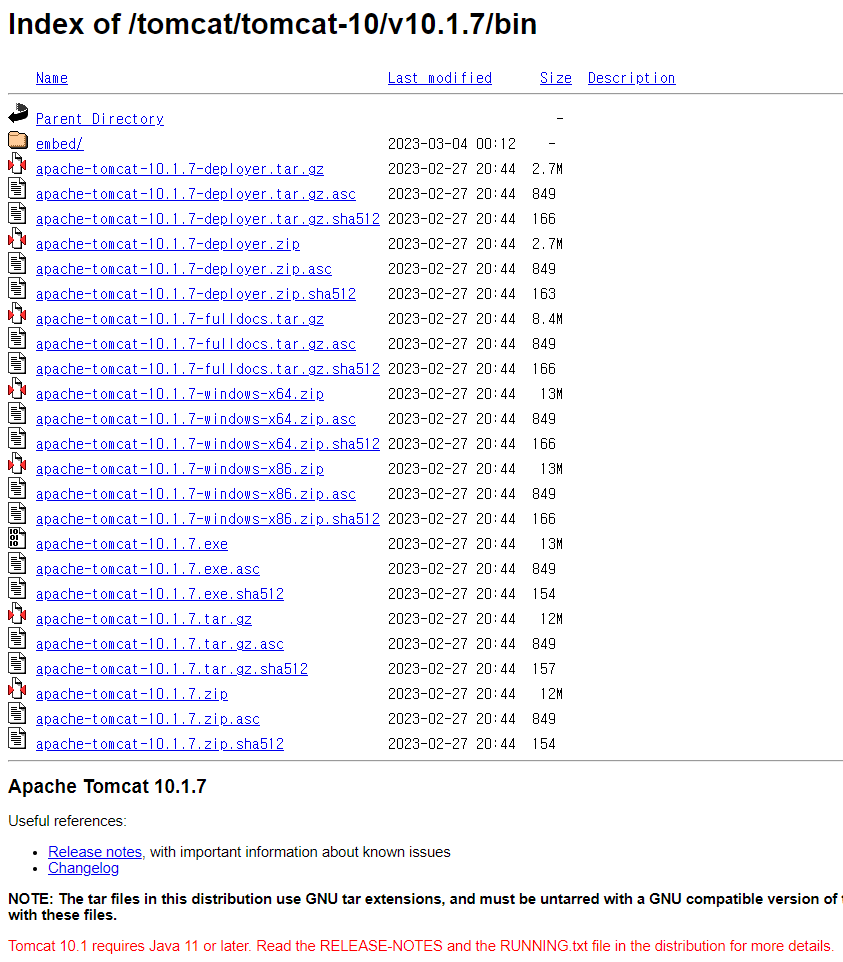
Task: Click the file icon beside apache-tomcat-10.1.7.exe.sha512
Action: [x=17, y=588]
